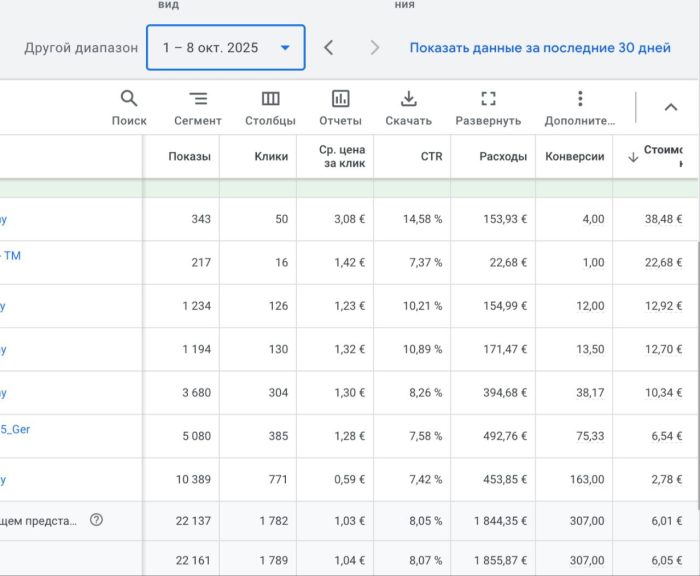Collapse the toolbar with the up chevron
This screenshot has width=700, height=576.
670,108
